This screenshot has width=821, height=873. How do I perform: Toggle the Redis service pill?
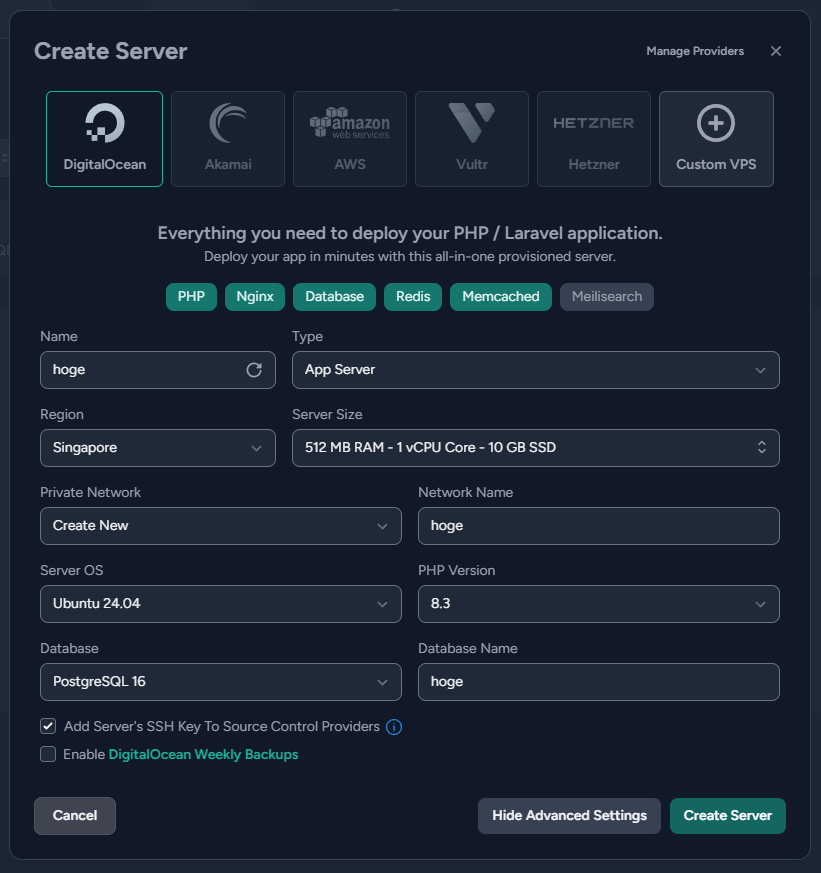pos(413,297)
